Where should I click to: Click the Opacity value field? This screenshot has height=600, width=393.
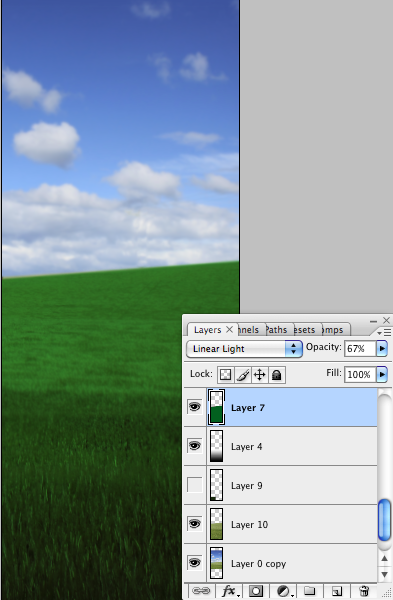(x=360, y=349)
